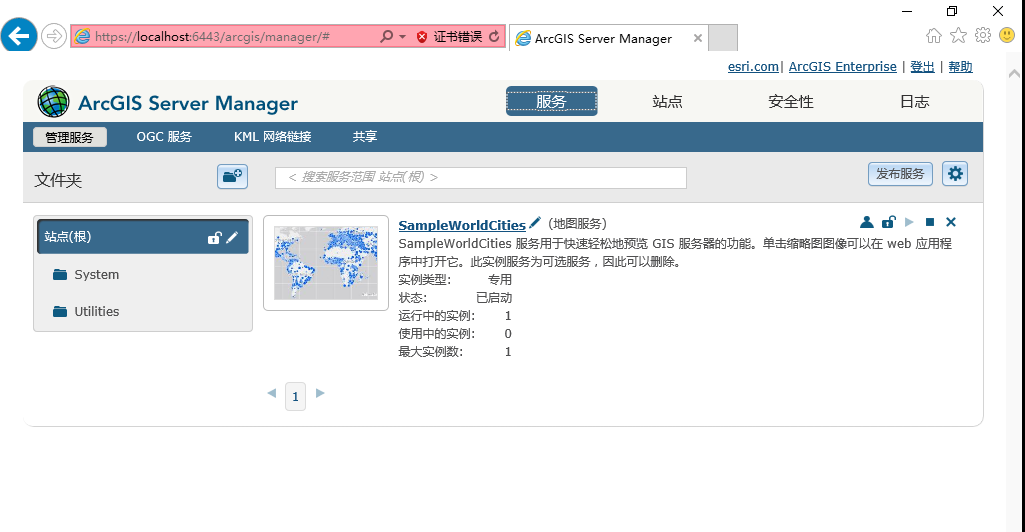The width and height of the screenshot is (1025, 532).
Task: Click the browser home icon
Action: point(933,35)
